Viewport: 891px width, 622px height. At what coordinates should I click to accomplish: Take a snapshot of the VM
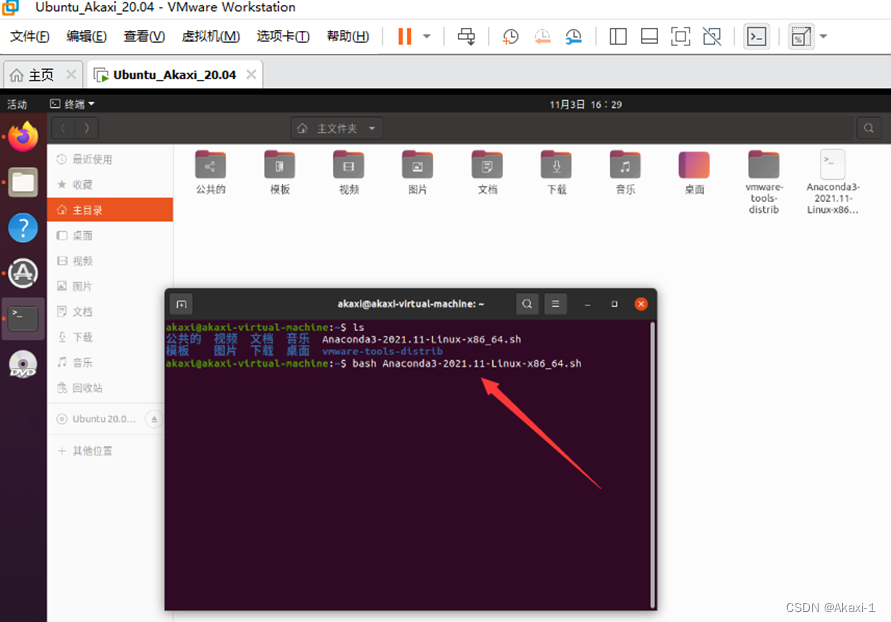510,37
